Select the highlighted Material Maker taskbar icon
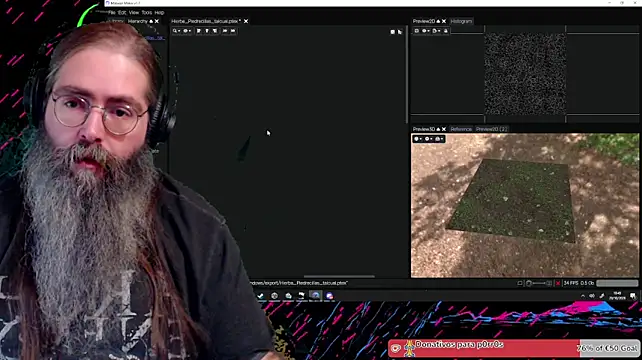 point(315,296)
